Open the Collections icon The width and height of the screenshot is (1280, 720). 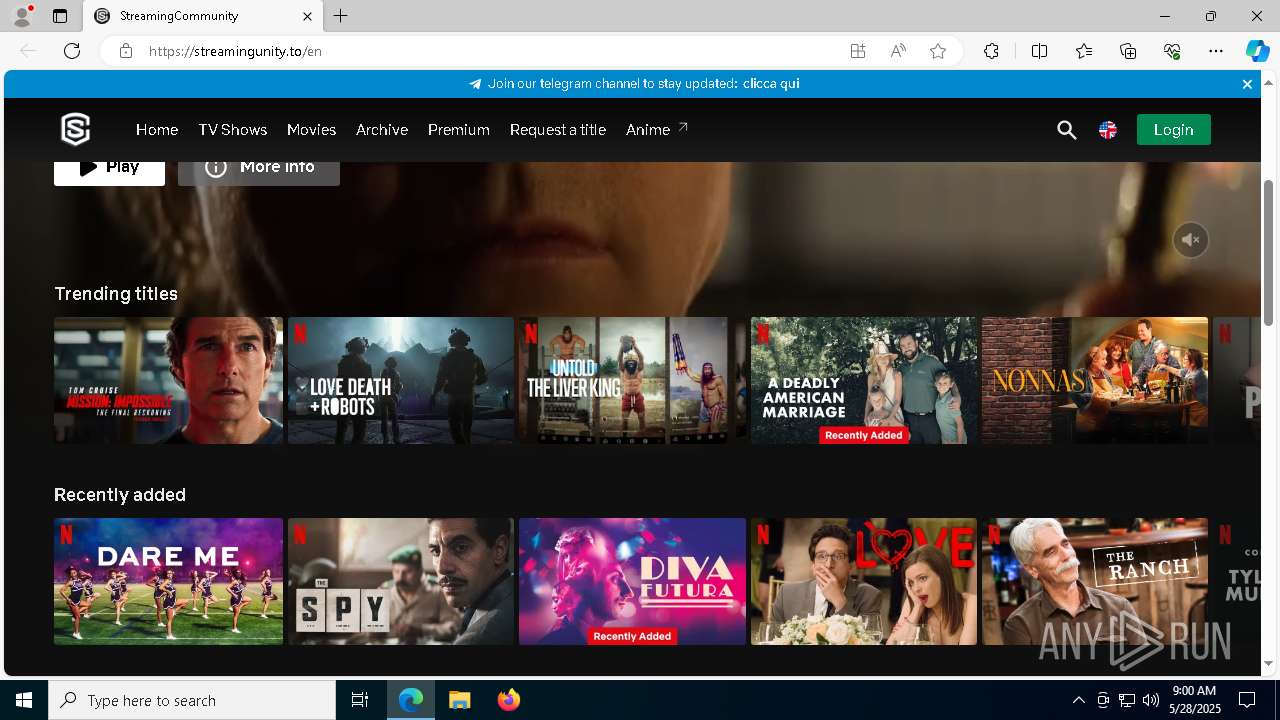(x=1128, y=51)
